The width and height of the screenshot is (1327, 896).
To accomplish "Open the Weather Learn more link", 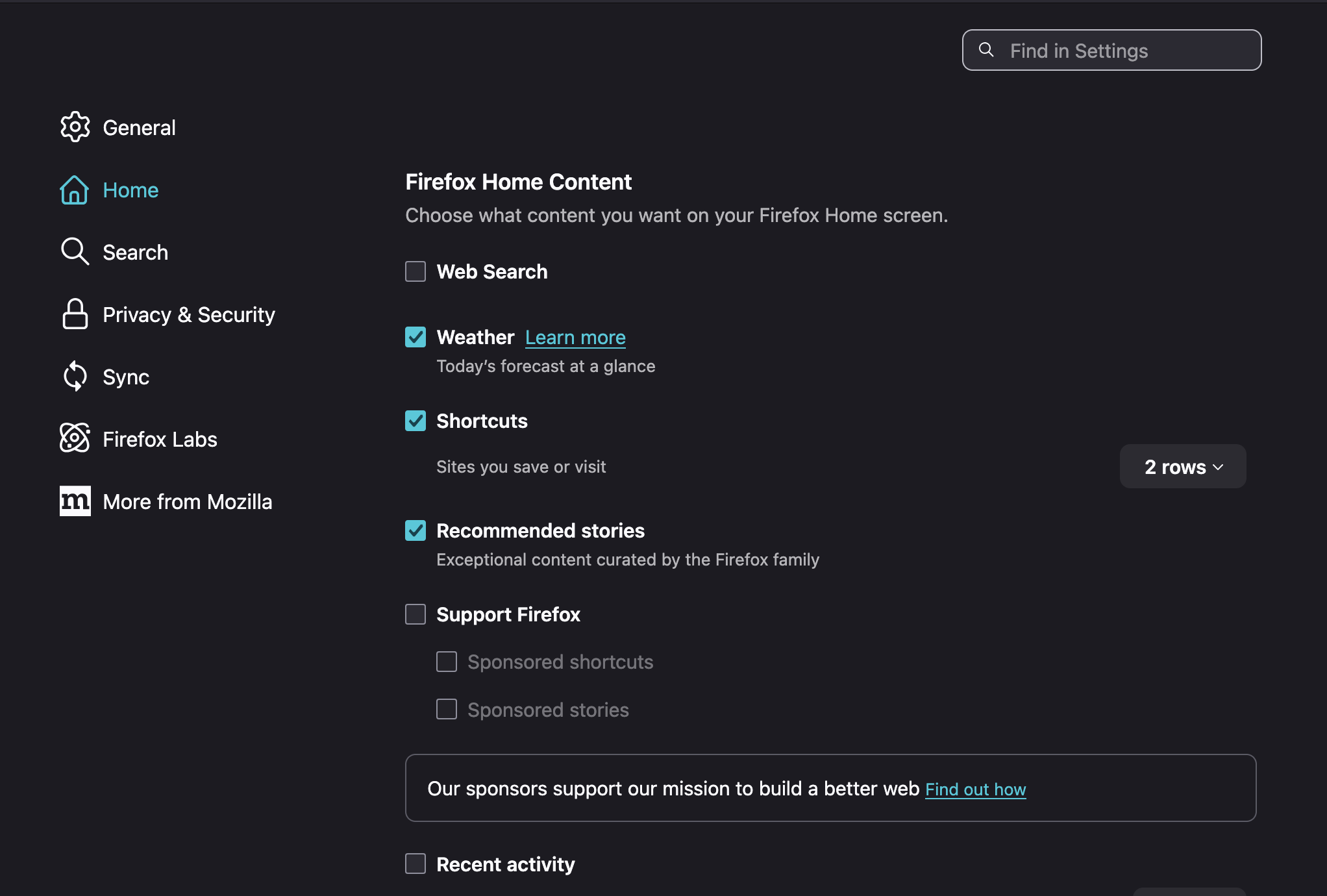I will point(575,338).
